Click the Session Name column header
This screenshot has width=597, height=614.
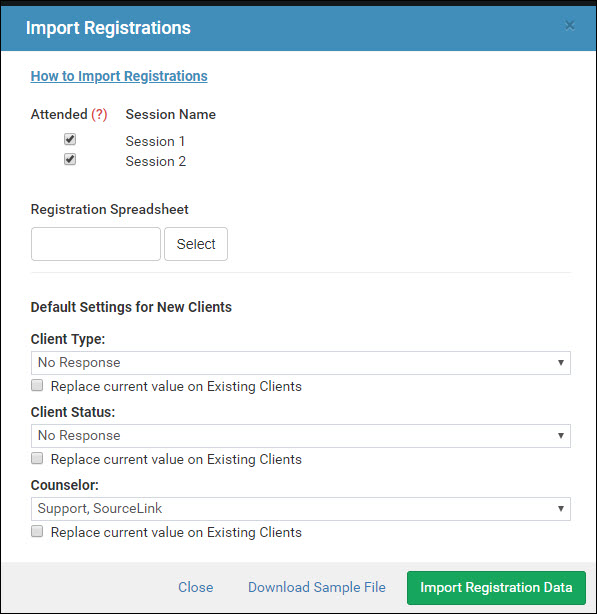171,114
